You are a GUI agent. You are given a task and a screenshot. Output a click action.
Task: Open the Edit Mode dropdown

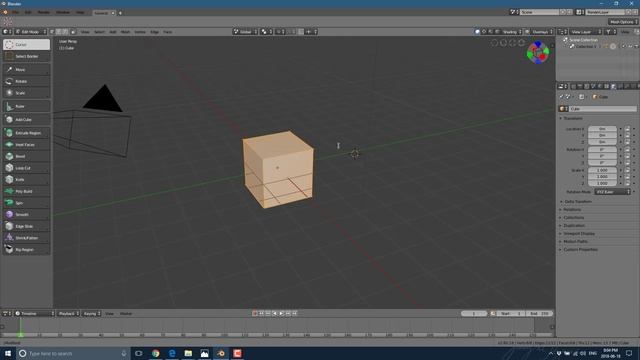31,32
